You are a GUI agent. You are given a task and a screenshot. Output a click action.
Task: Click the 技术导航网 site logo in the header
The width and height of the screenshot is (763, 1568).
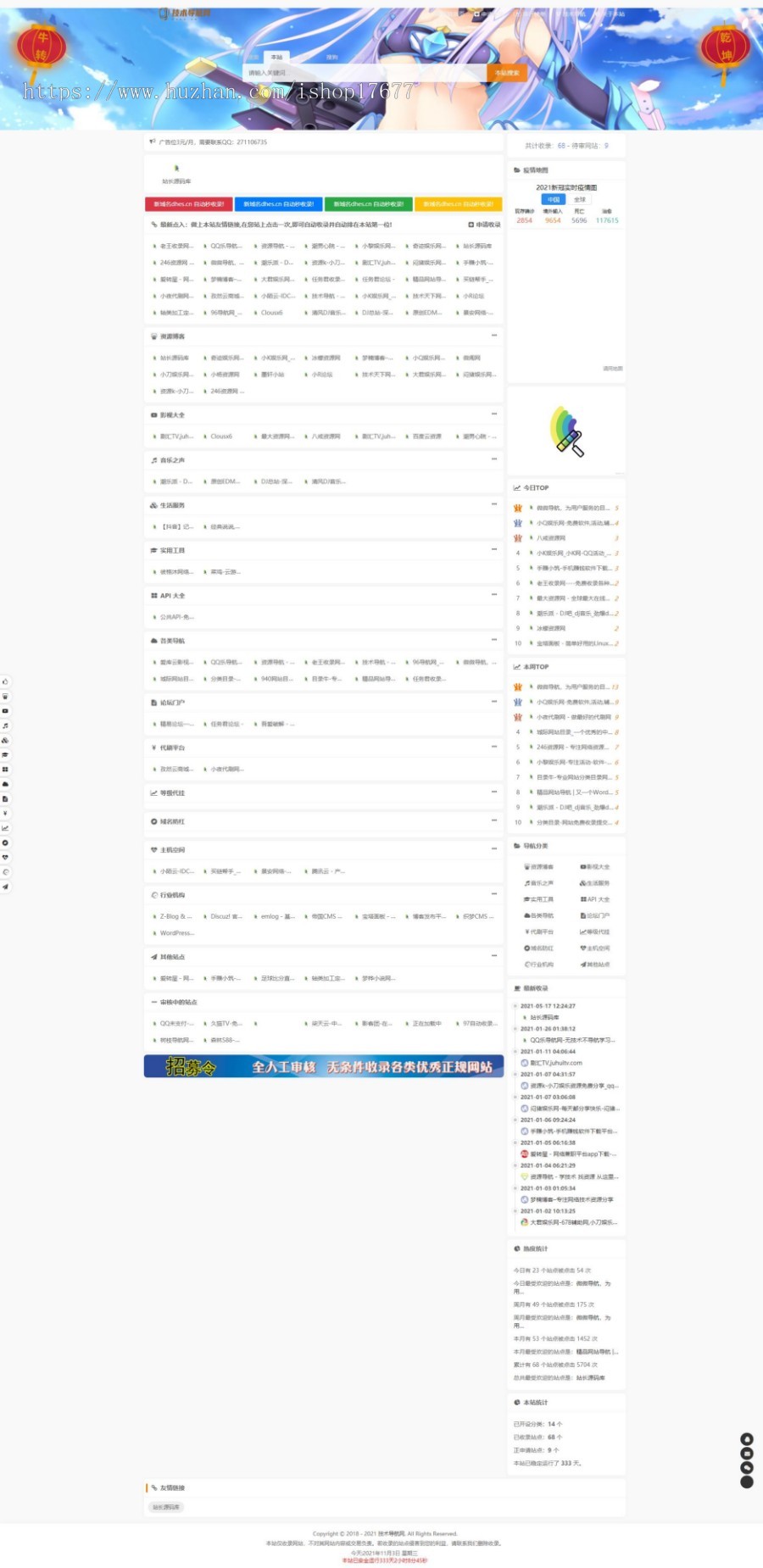pos(185,14)
